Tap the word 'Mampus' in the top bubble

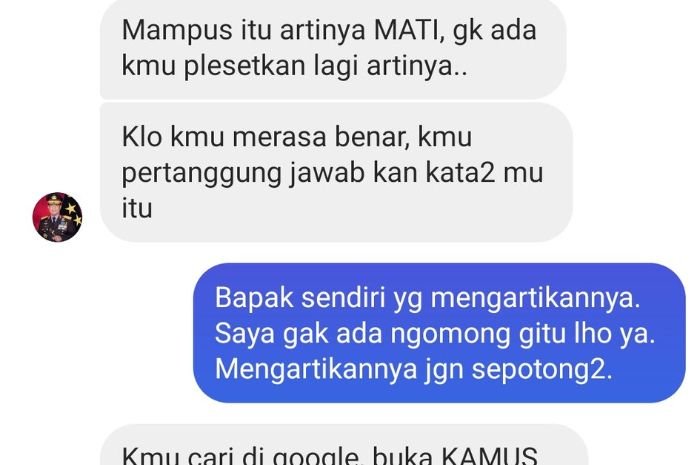(177, 31)
